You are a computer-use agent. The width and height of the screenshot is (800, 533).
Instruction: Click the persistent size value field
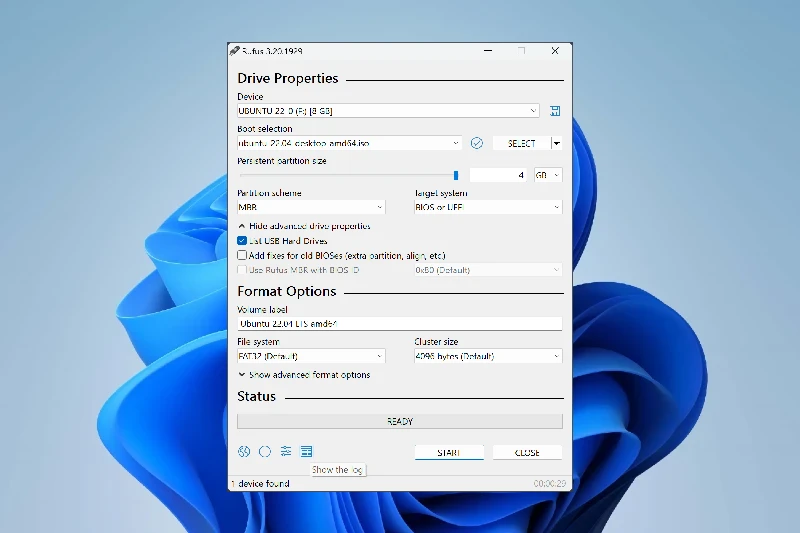tap(499, 175)
